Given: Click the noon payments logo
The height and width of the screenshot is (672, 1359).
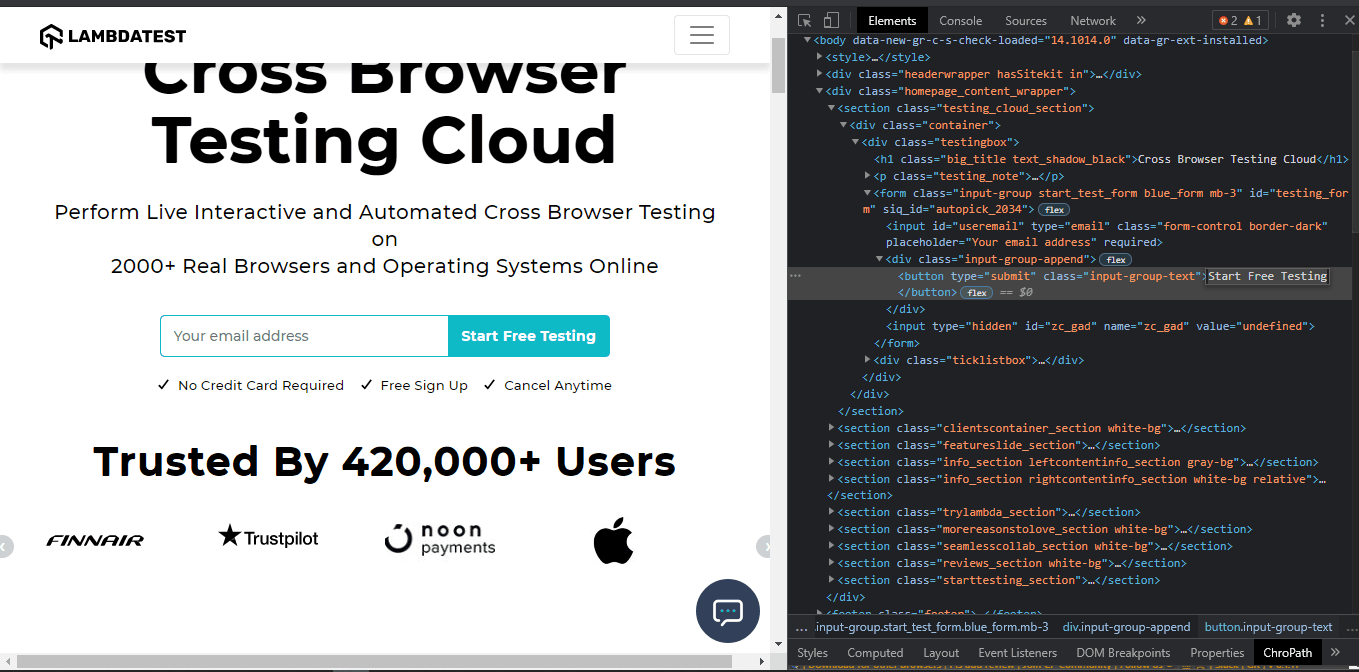Looking at the screenshot, I should point(440,539).
